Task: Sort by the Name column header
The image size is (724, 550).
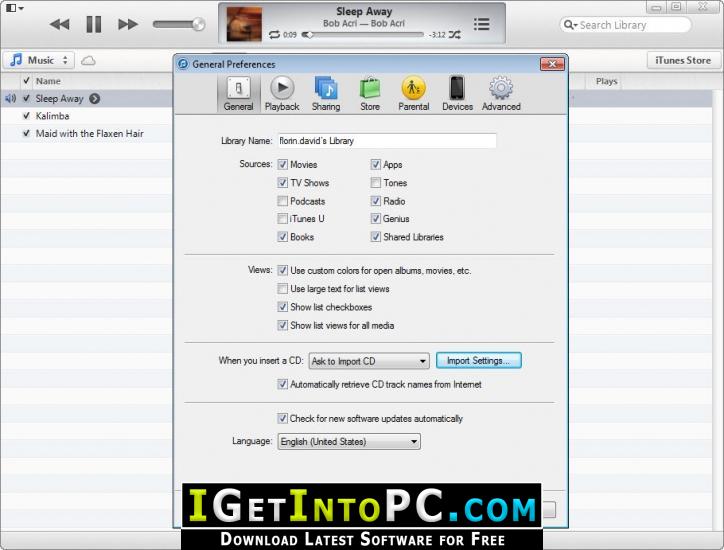Action: pyautogui.click(x=48, y=81)
